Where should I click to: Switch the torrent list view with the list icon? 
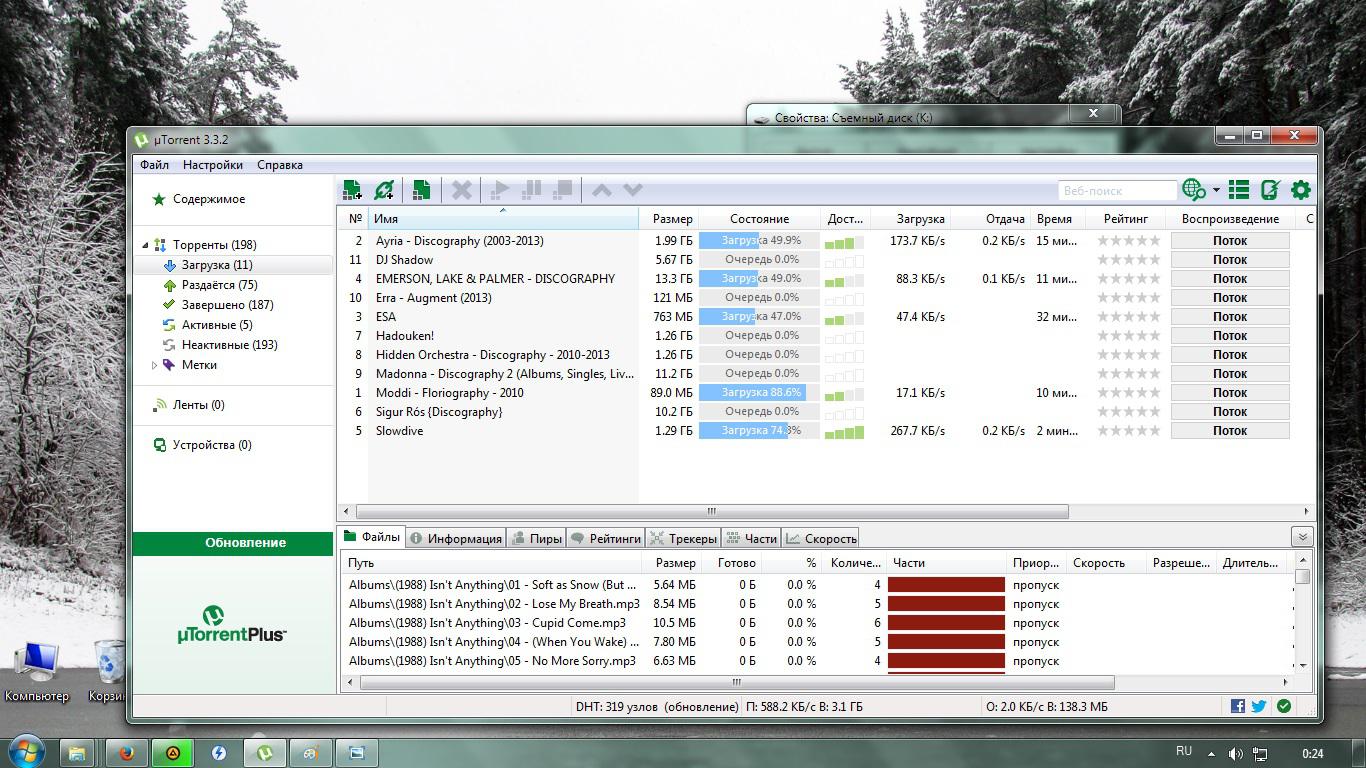pos(1239,190)
